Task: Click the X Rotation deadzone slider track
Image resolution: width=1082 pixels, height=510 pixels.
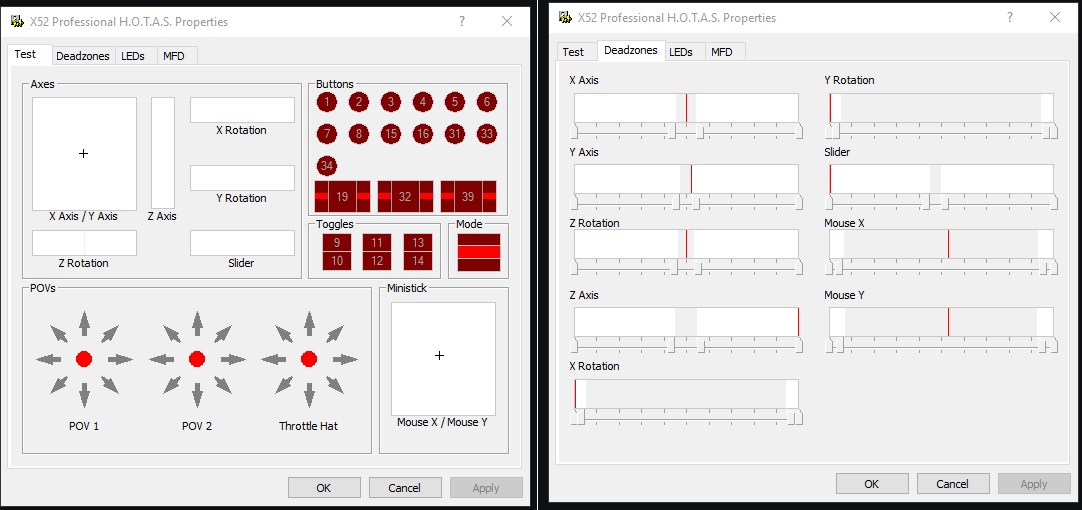Action: tap(687, 416)
